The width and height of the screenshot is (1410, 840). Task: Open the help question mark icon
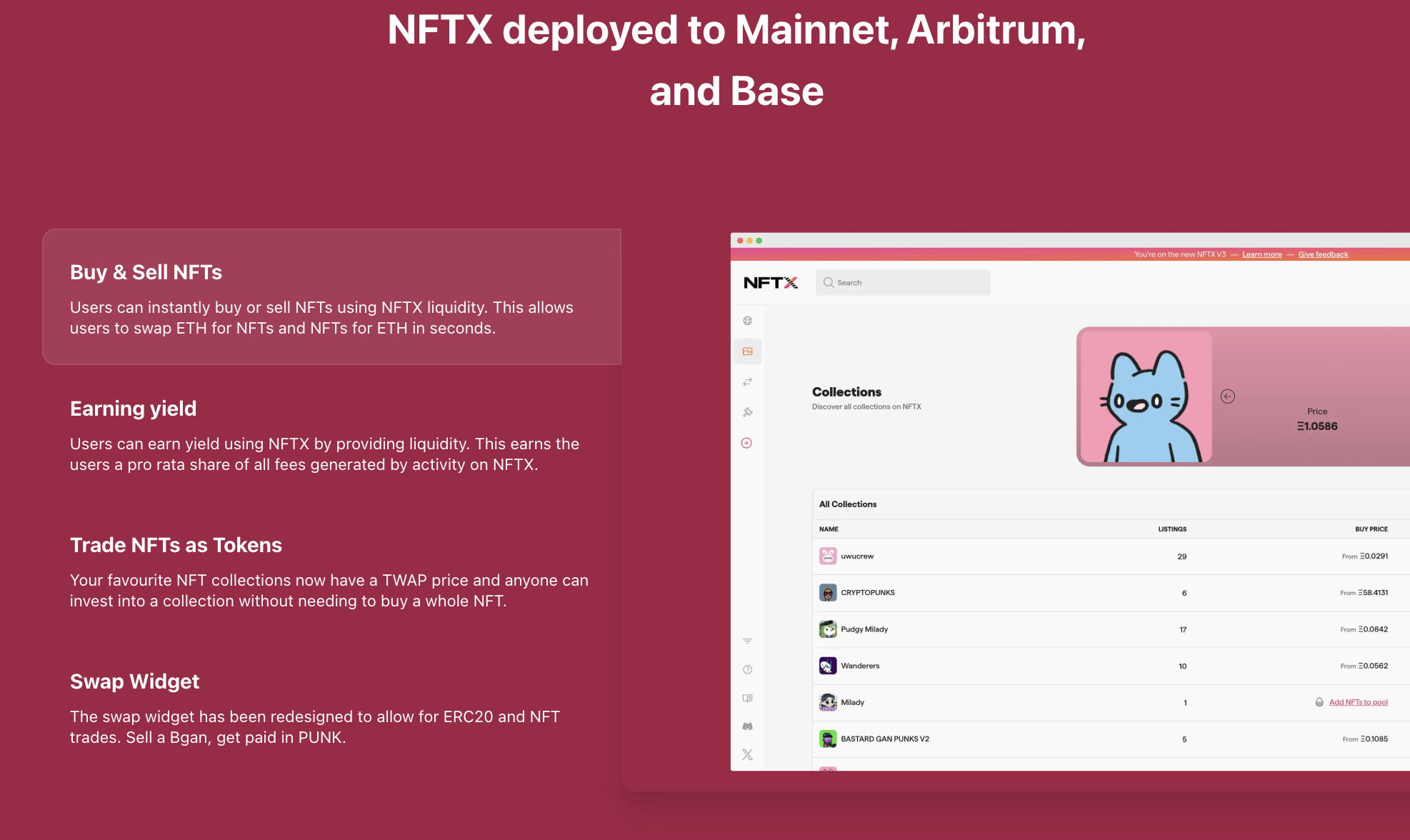(747, 669)
